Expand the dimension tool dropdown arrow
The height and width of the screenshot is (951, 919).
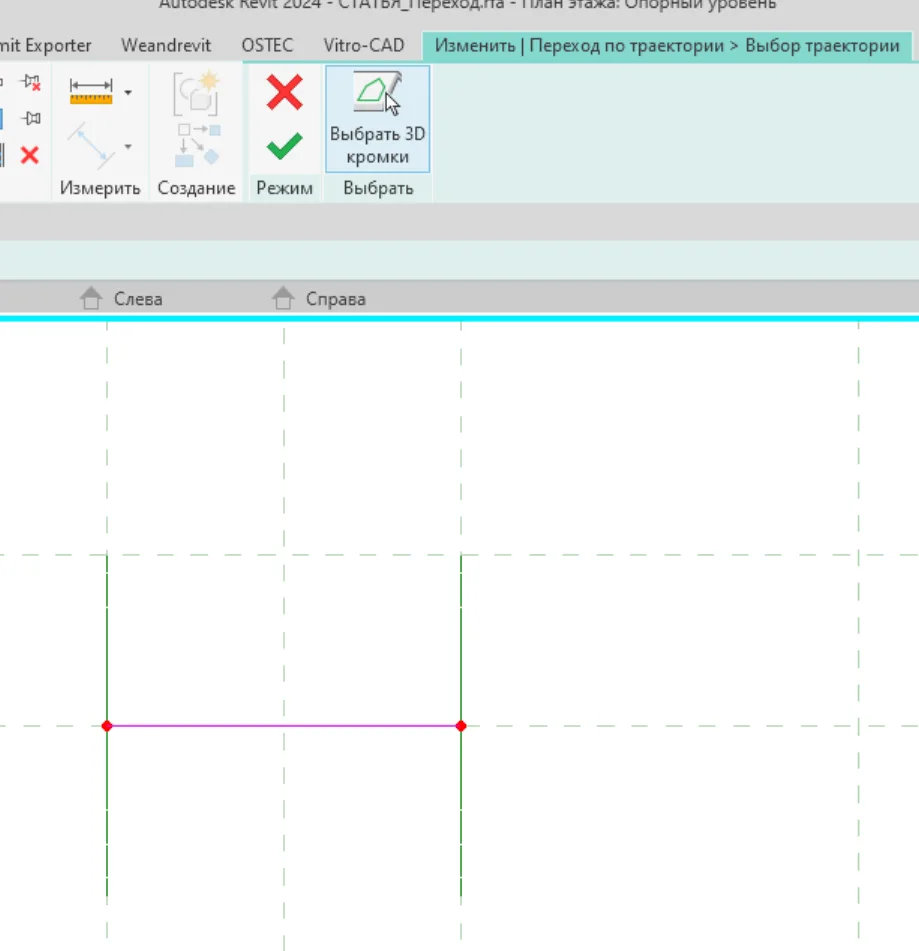tap(128, 148)
